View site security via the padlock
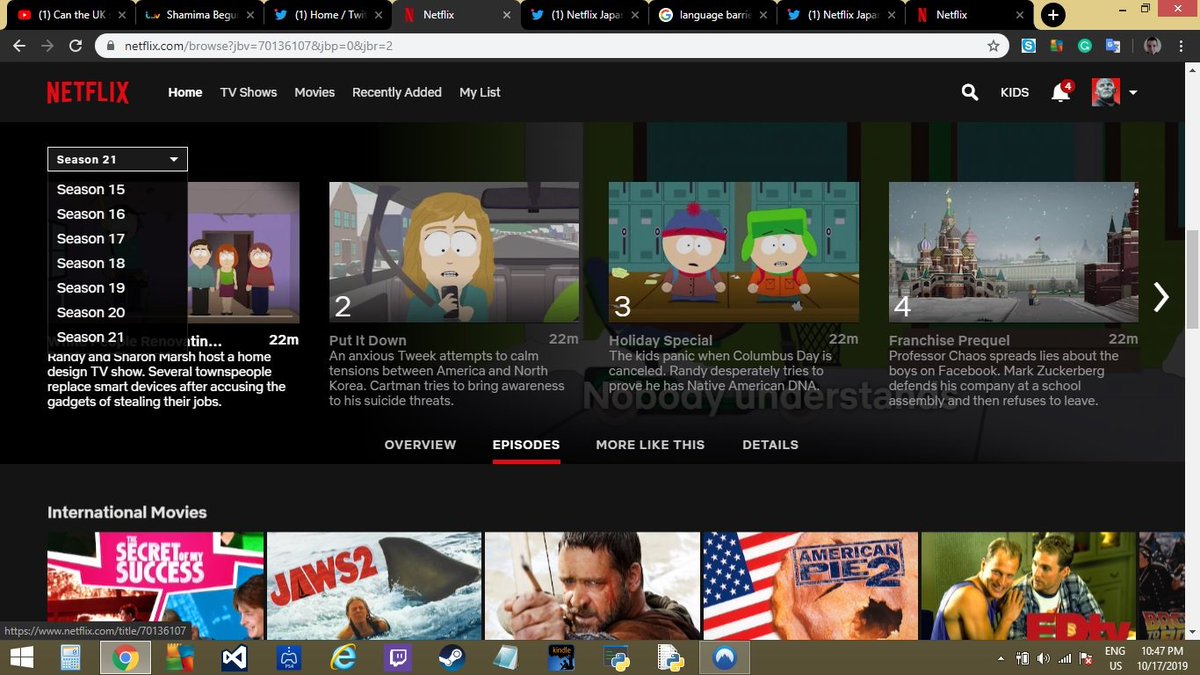Image resolution: width=1200 pixels, height=675 pixels. pos(109,46)
